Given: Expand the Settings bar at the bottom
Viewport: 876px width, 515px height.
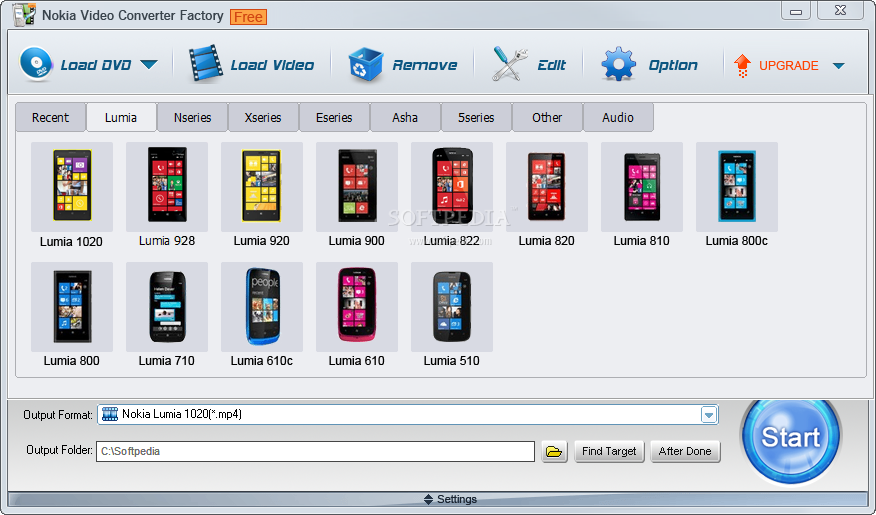Looking at the screenshot, I should [x=438, y=499].
